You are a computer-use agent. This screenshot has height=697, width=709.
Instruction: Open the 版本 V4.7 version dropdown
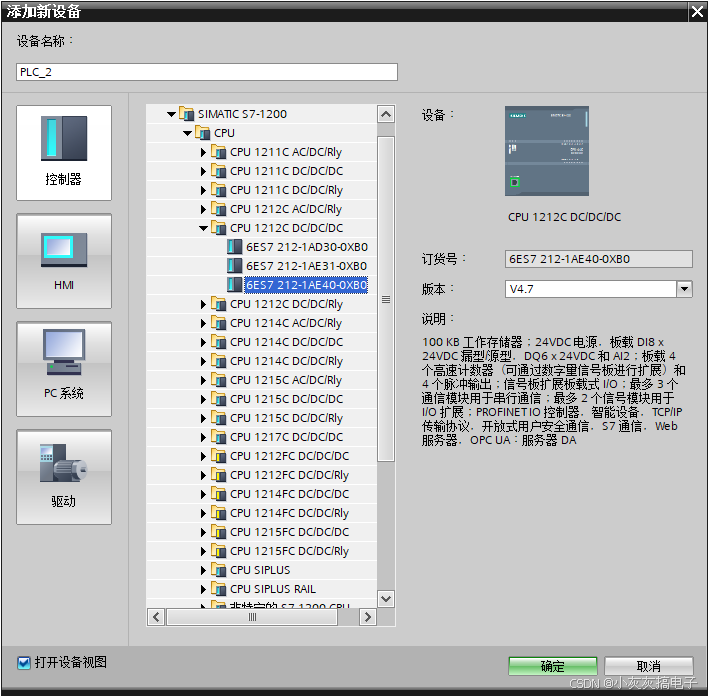[684, 289]
